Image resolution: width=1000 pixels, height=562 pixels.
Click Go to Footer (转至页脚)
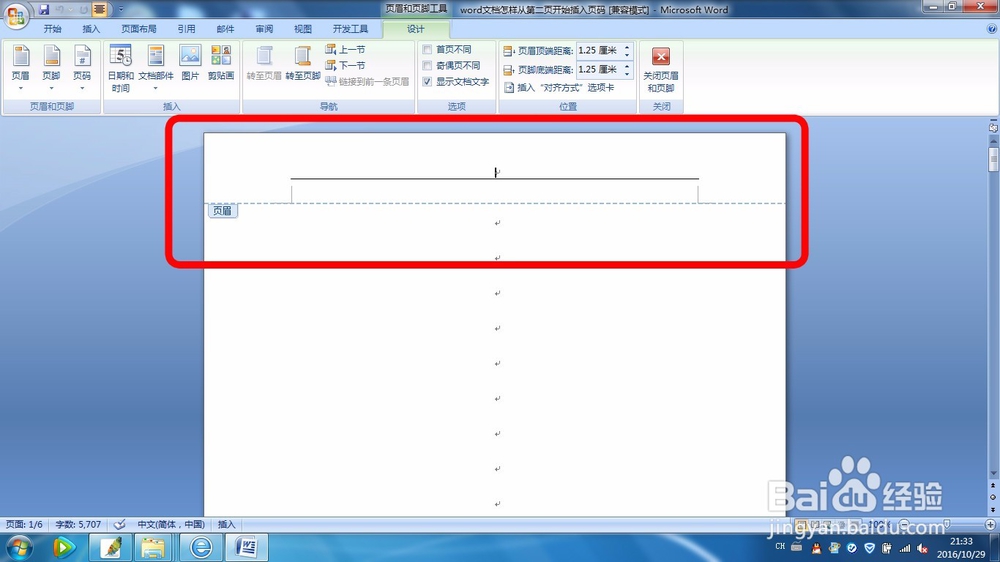click(x=302, y=63)
